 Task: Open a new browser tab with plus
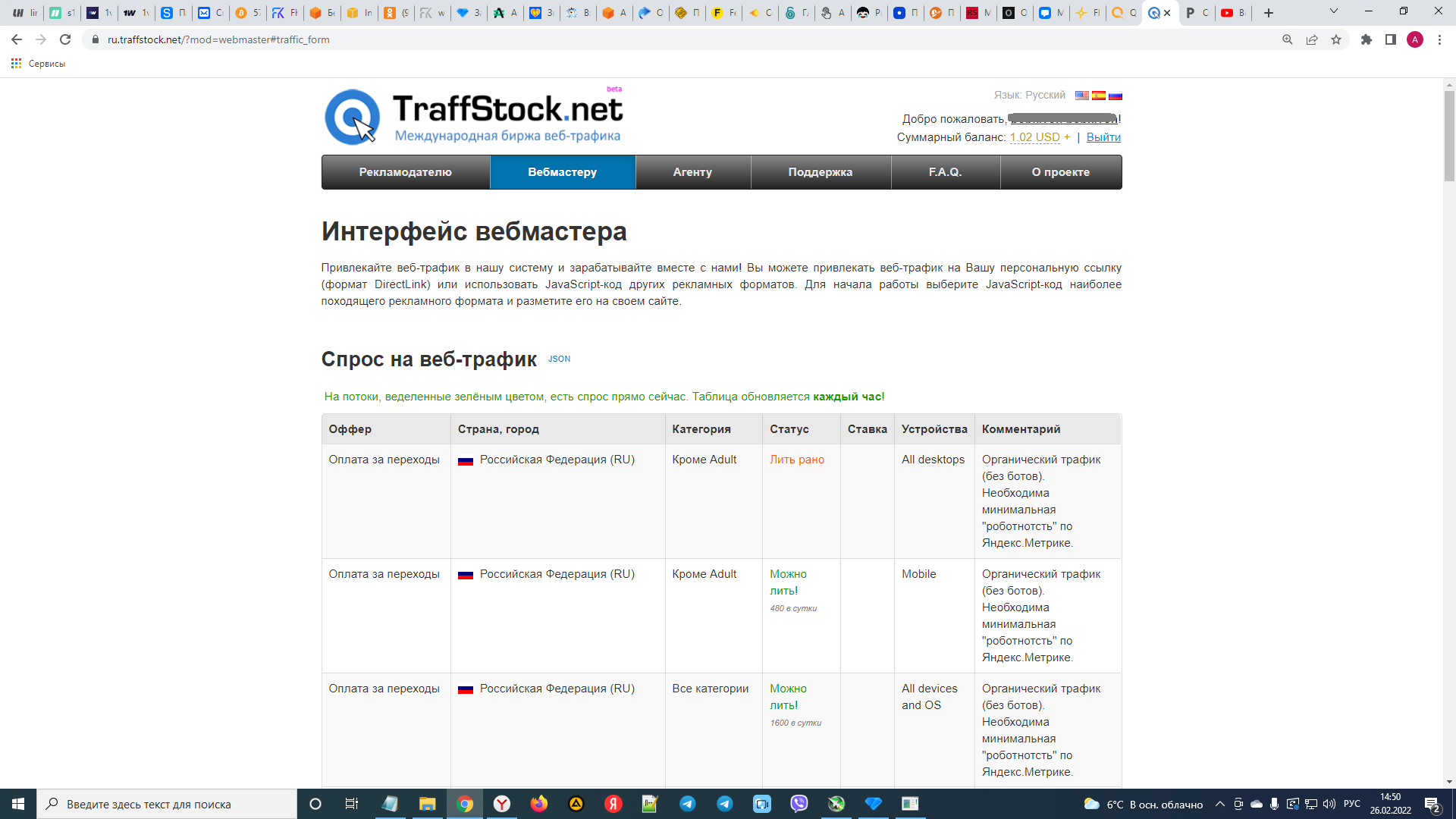click(x=1269, y=13)
